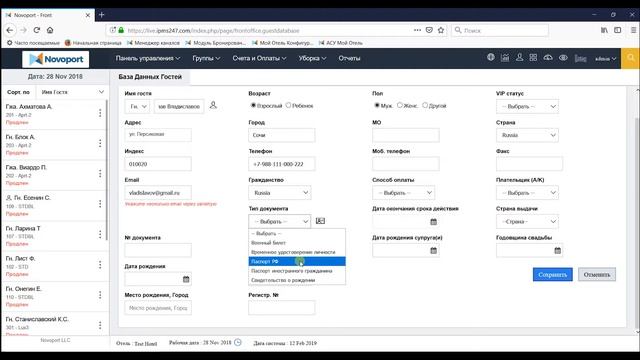Viewport: 640px width, 360px height.
Task: Click the clock icon next to working date
Action: coord(238,342)
